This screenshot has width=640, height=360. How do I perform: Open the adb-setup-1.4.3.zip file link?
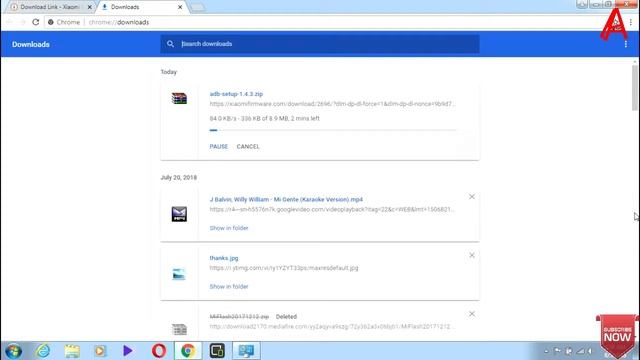pos(236,94)
